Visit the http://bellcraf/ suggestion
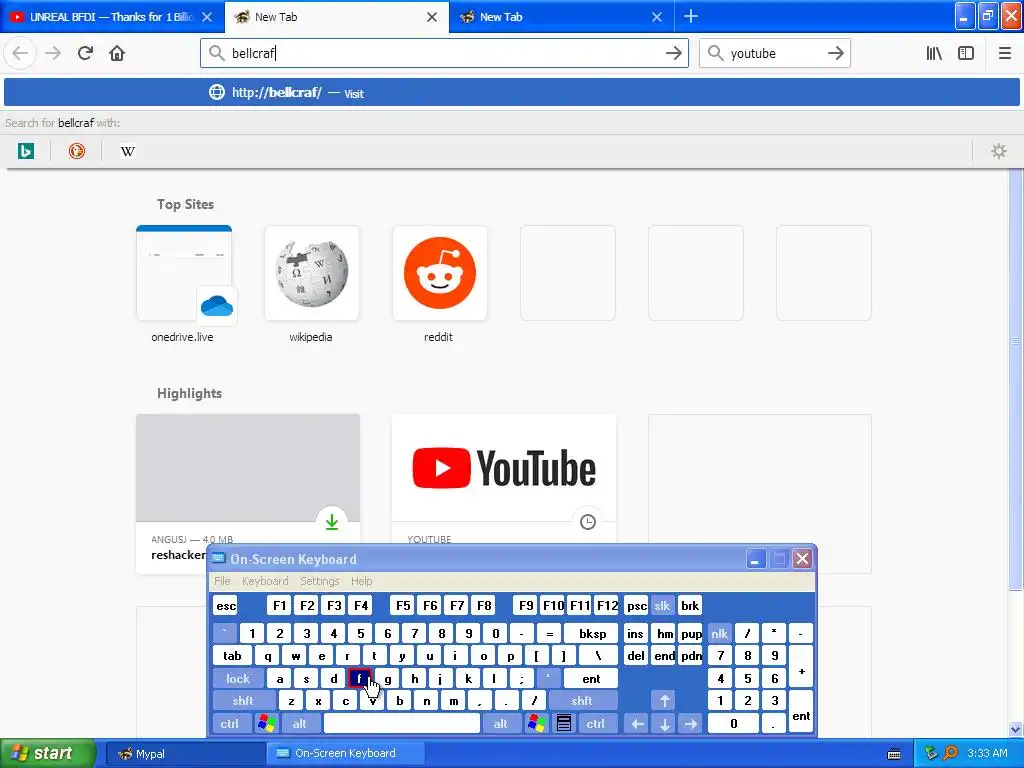This screenshot has width=1024, height=768. pyautogui.click(x=512, y=93)
